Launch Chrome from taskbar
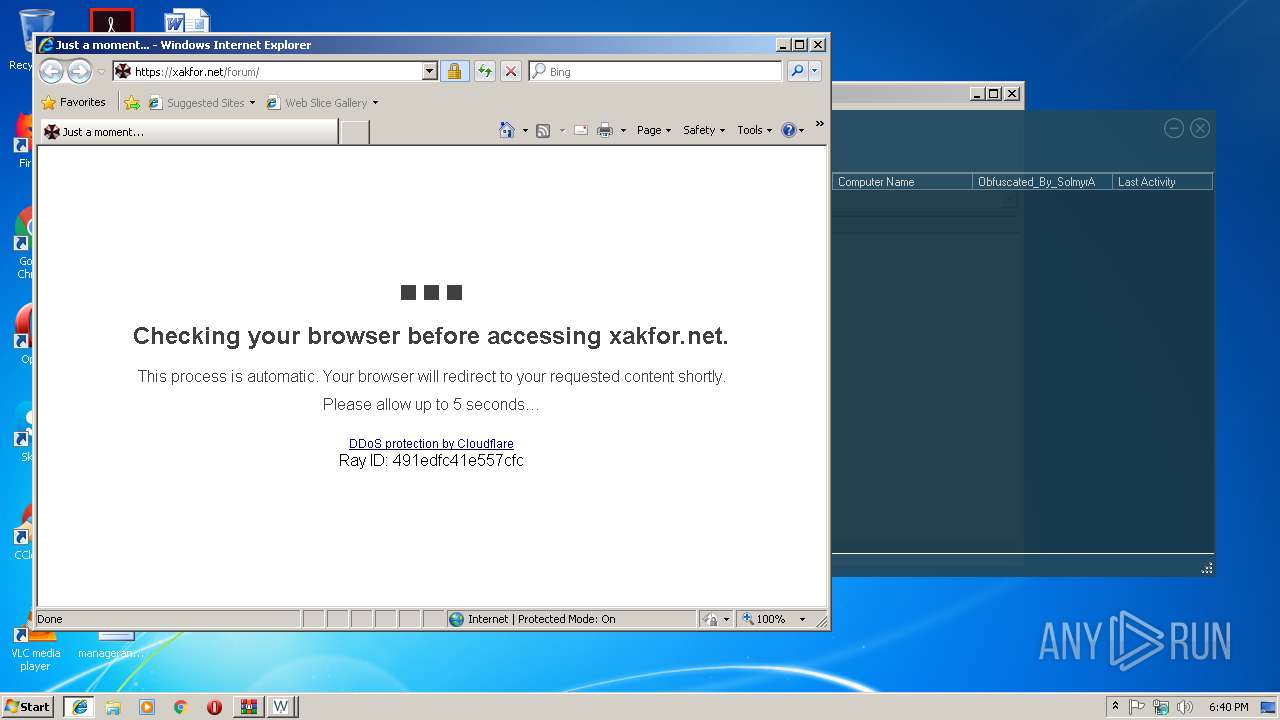Screen dimensions: 1280x720 [180, 706]
